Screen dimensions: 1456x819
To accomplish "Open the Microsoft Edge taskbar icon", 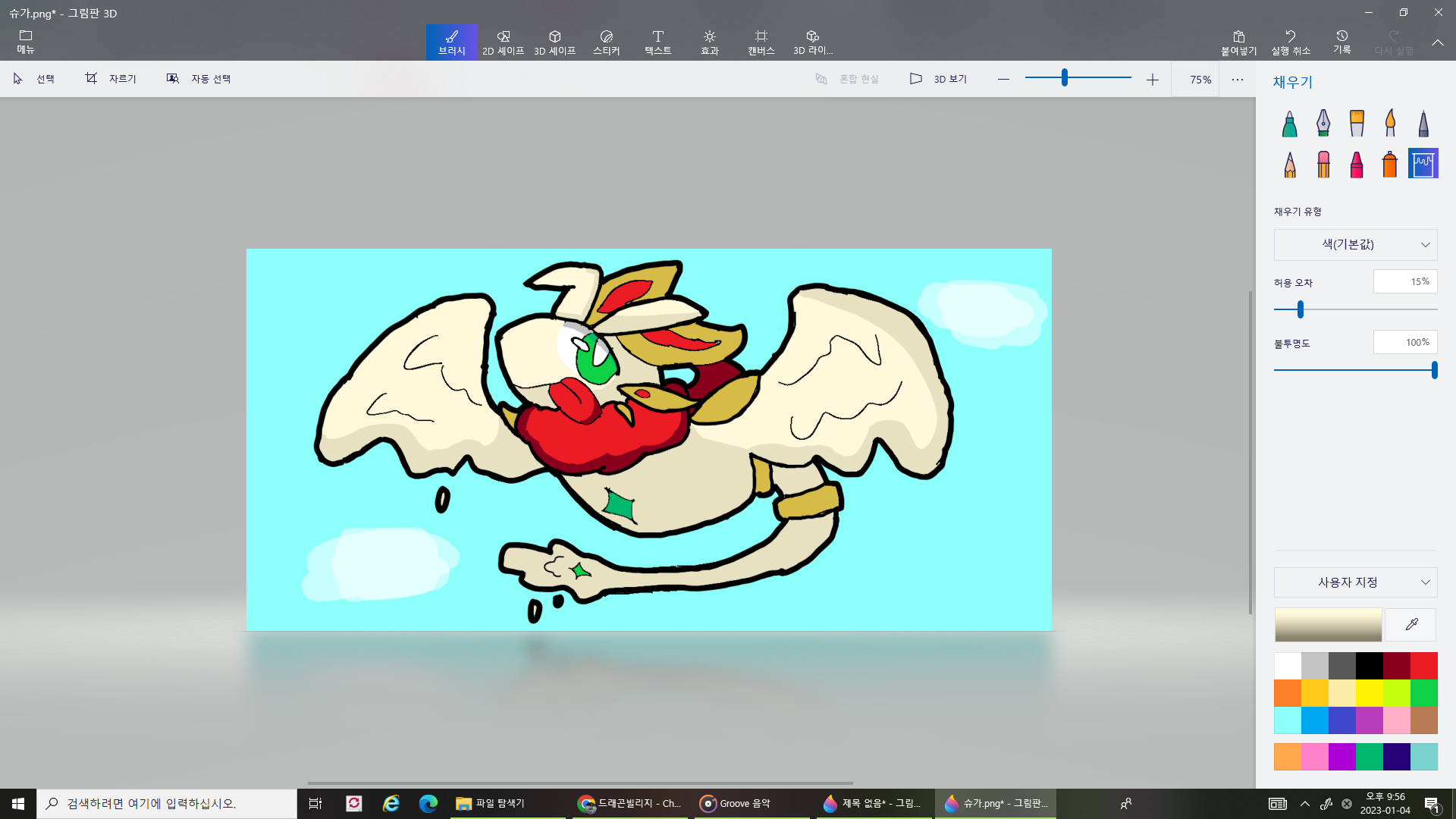I will coord(428,804).
